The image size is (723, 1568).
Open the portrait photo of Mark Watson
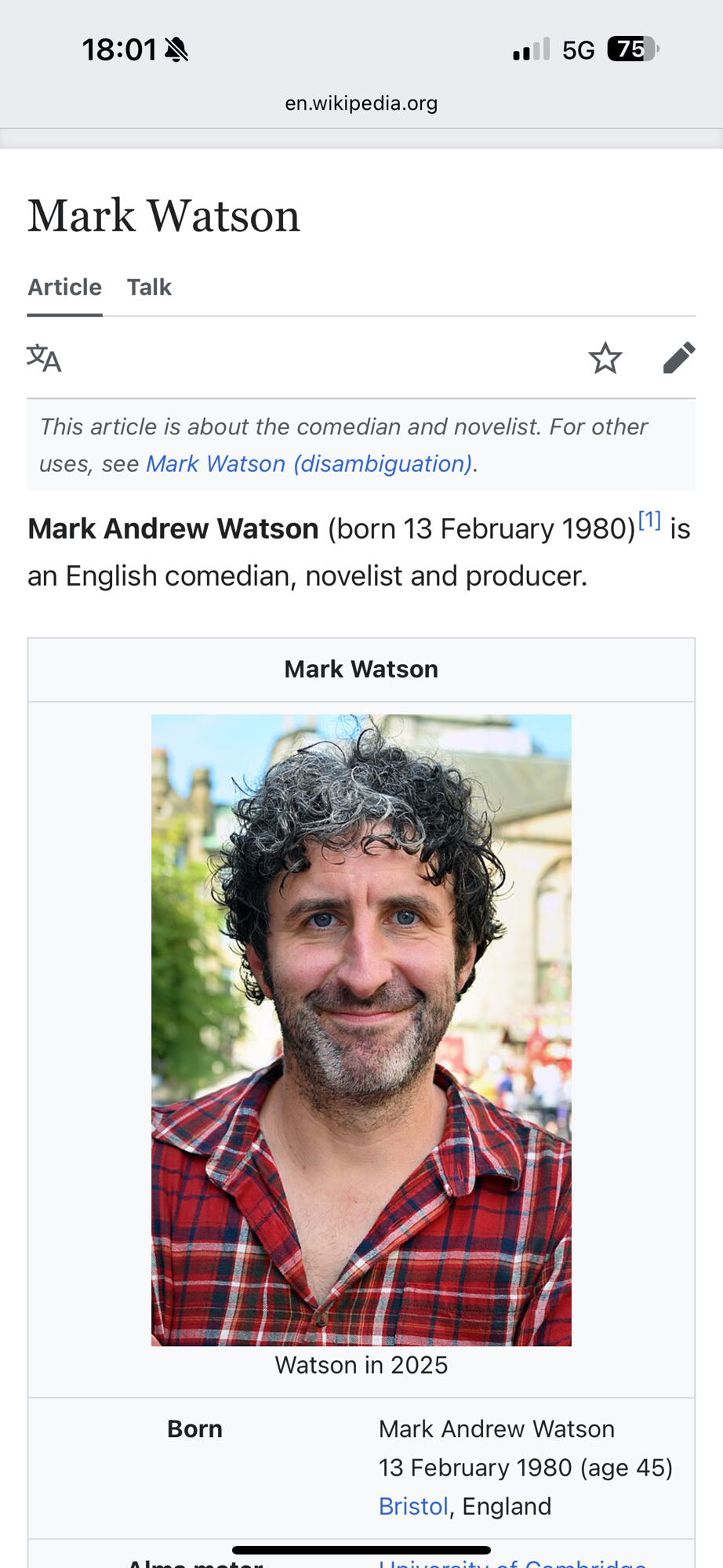(x=361, y=1029)
